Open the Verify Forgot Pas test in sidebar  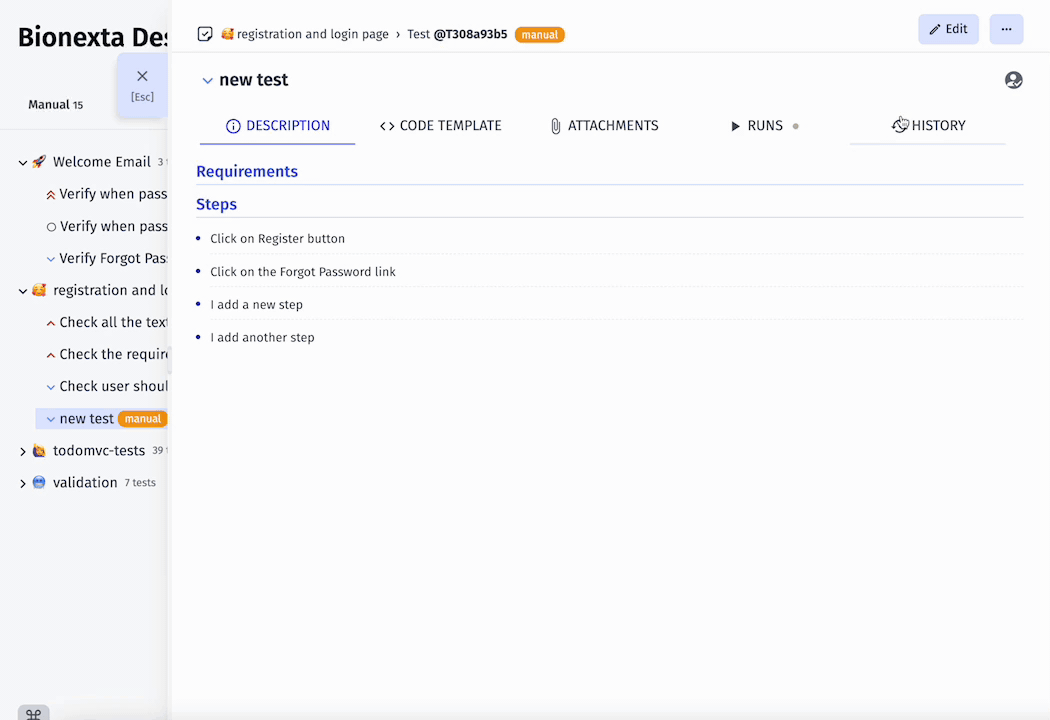113,259
